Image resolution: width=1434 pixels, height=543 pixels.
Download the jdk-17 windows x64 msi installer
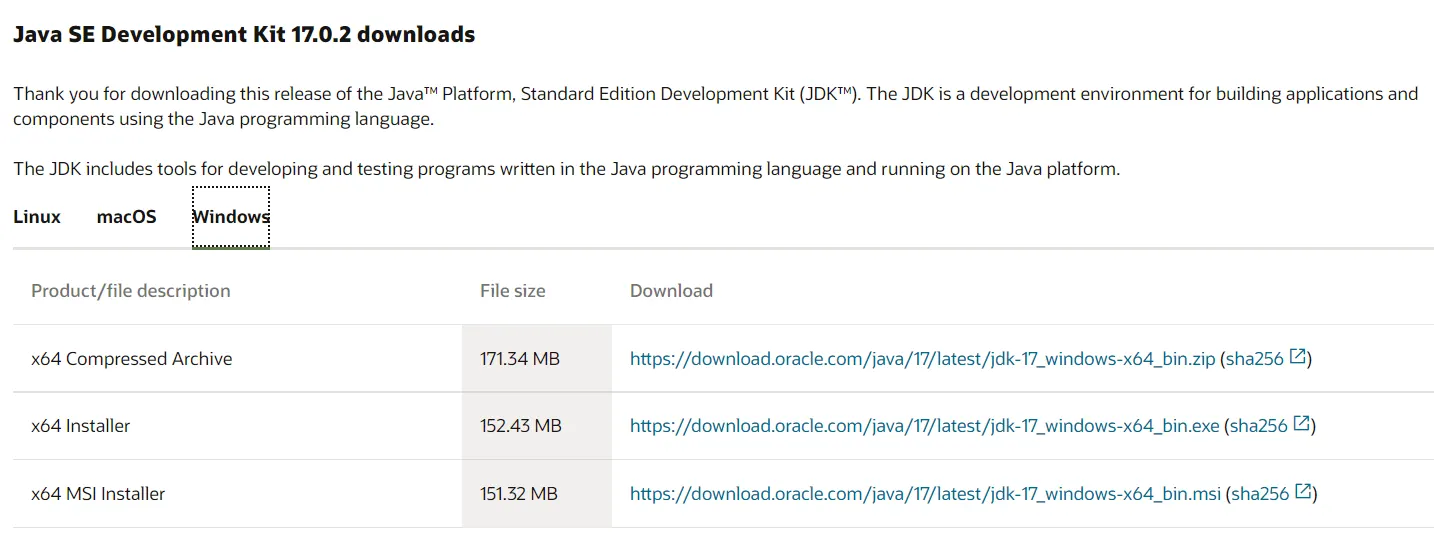(x=925, y=494)
